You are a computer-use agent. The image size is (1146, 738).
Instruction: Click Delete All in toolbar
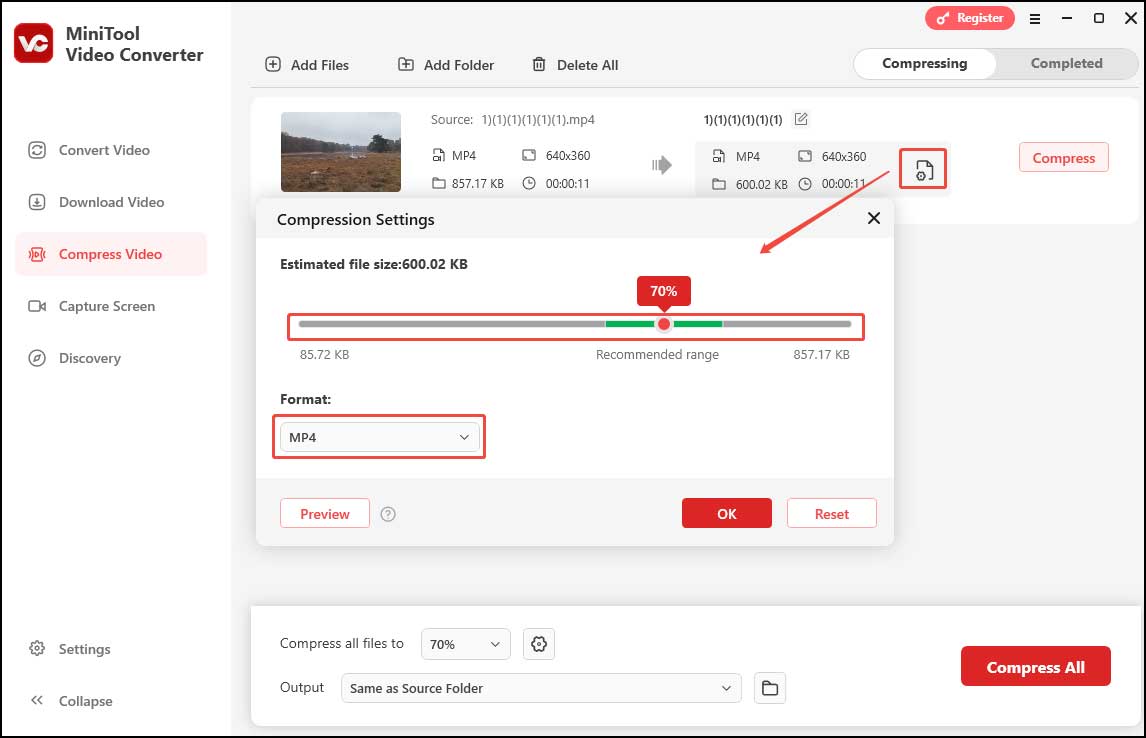[x=574, y=65]
